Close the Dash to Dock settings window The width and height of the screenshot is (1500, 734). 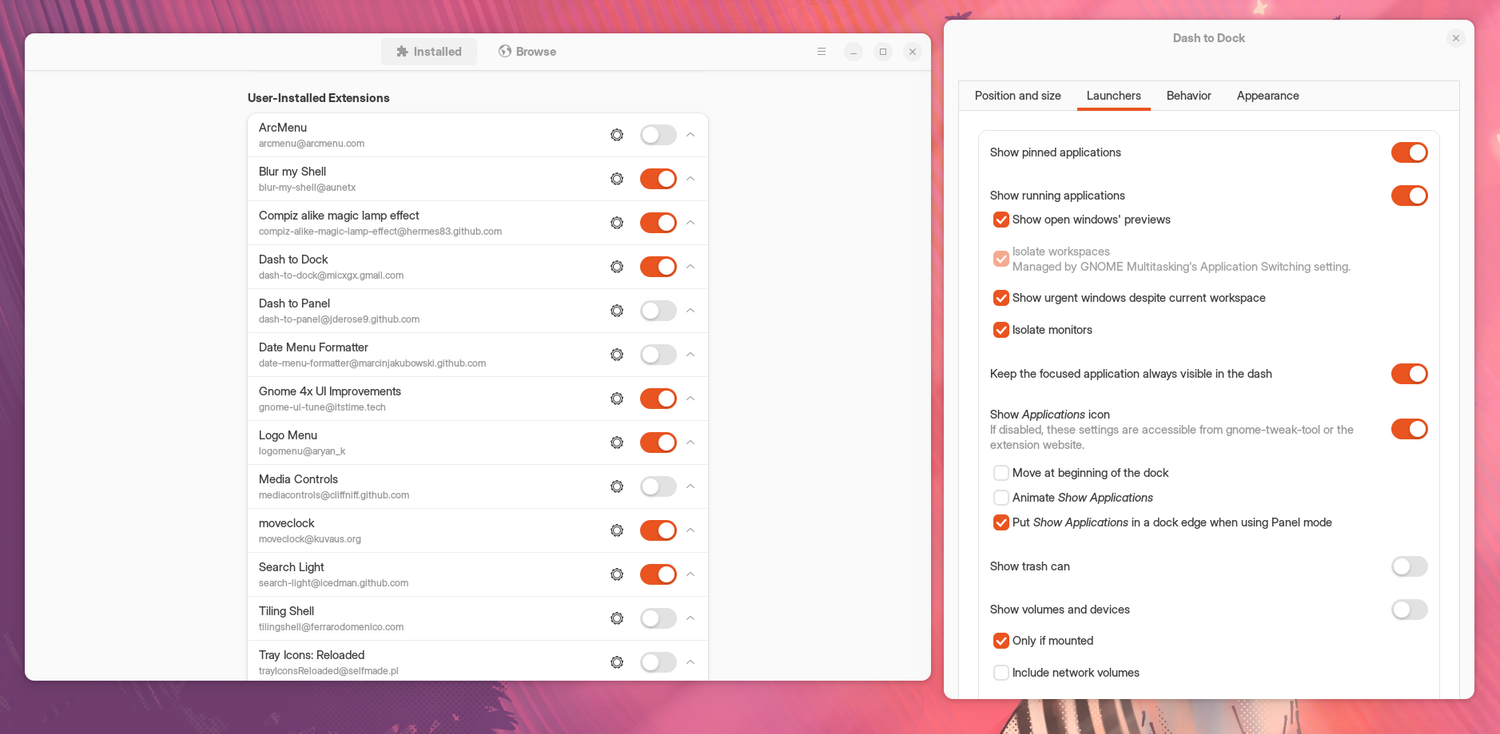pos(1455,39)
